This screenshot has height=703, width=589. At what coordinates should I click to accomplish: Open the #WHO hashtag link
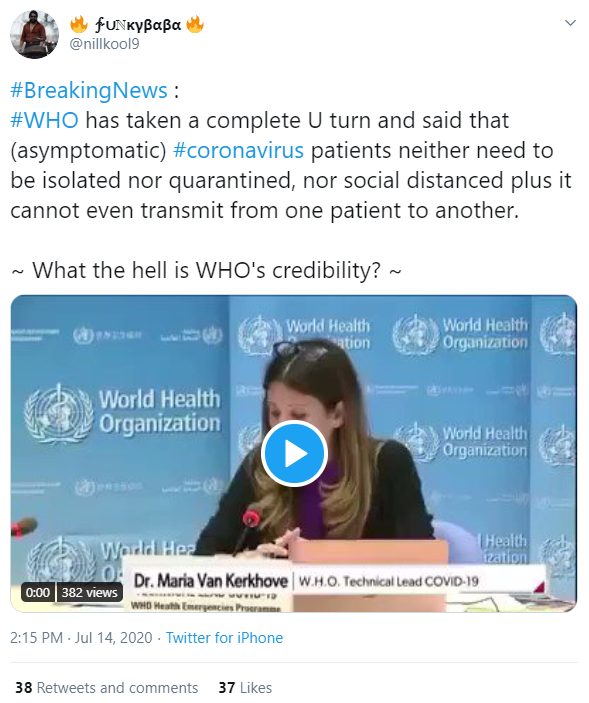44,120
